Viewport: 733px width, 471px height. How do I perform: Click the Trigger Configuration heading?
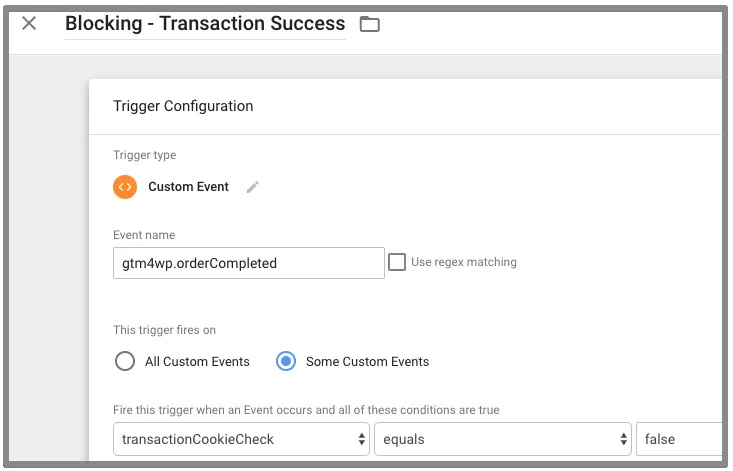[x=183, y=106]
